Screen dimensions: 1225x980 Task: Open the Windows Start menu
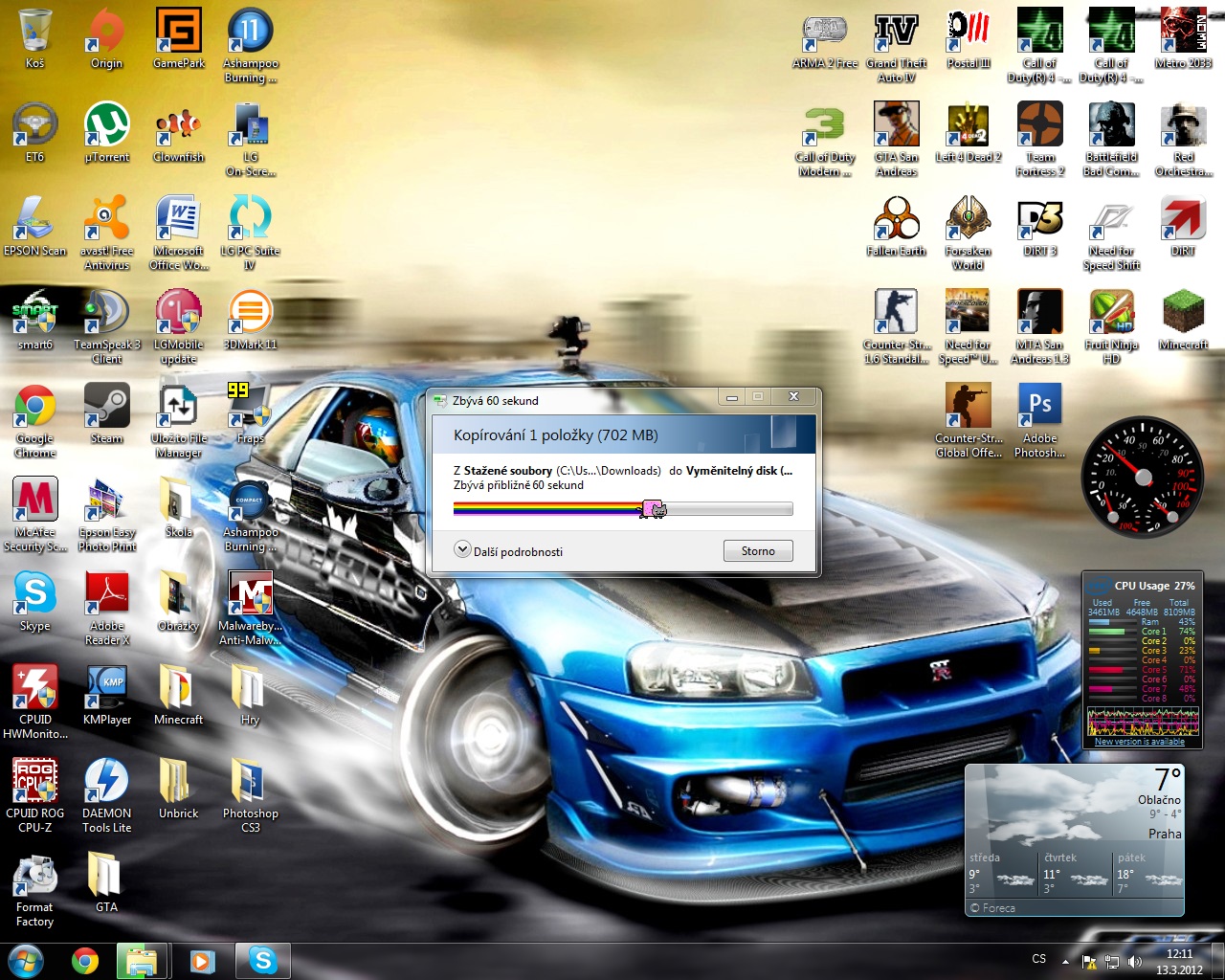coord(25,961)
